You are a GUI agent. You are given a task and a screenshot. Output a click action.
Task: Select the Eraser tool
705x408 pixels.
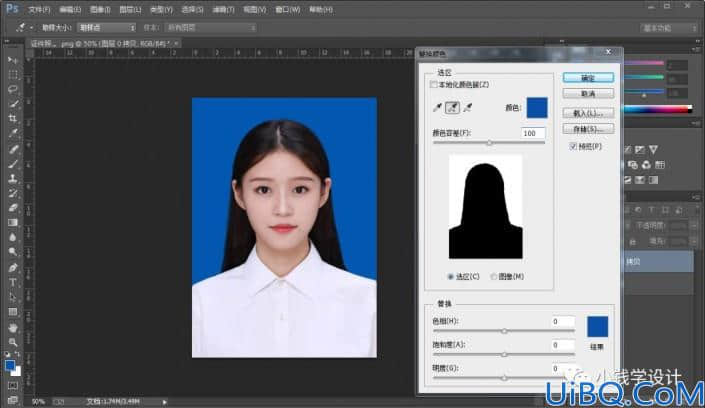[x=13, y=208]
